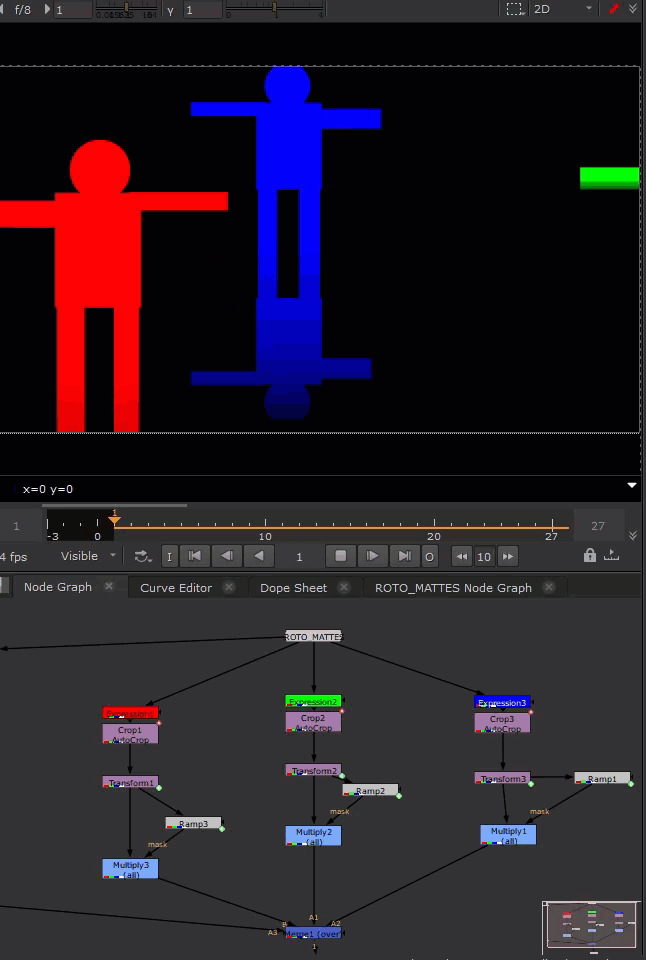Switch to the Dope Sheet tab
This screenshot has height=960, width=646.
pyautogui.click(x=293, y=588)
